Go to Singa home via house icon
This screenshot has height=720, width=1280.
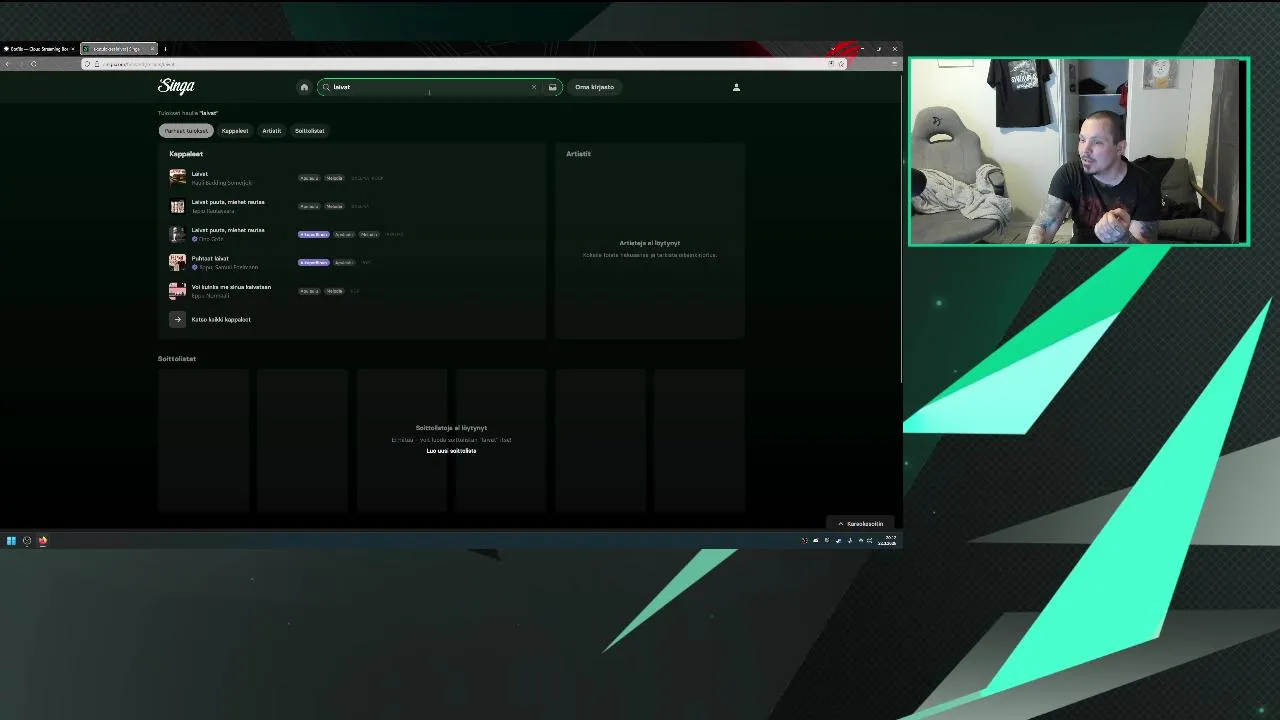tap(304, 87)
